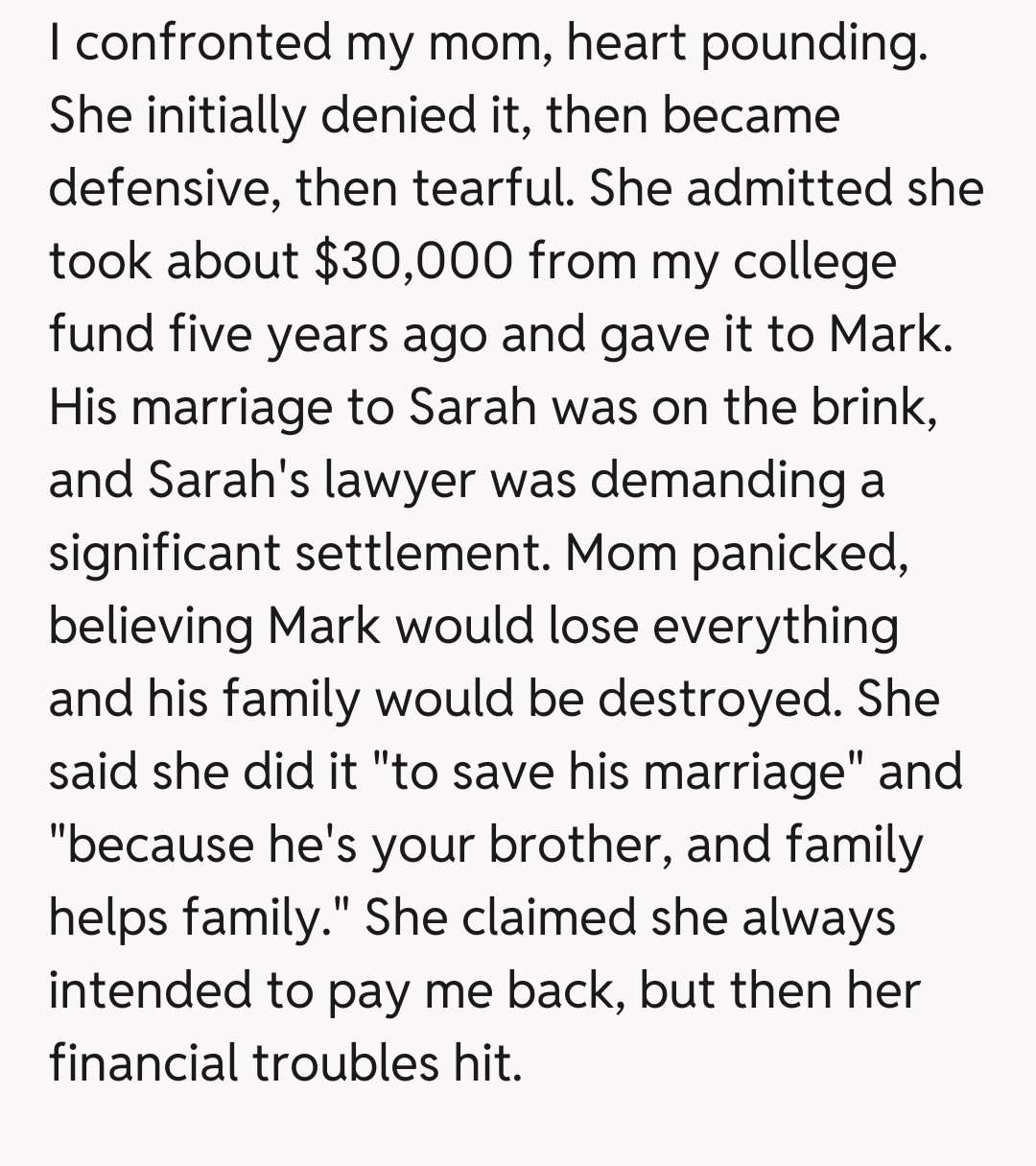Viewport: 1036px width, 1166px height.
Task: Click the word "demanding"
Action: click(723, 481)
